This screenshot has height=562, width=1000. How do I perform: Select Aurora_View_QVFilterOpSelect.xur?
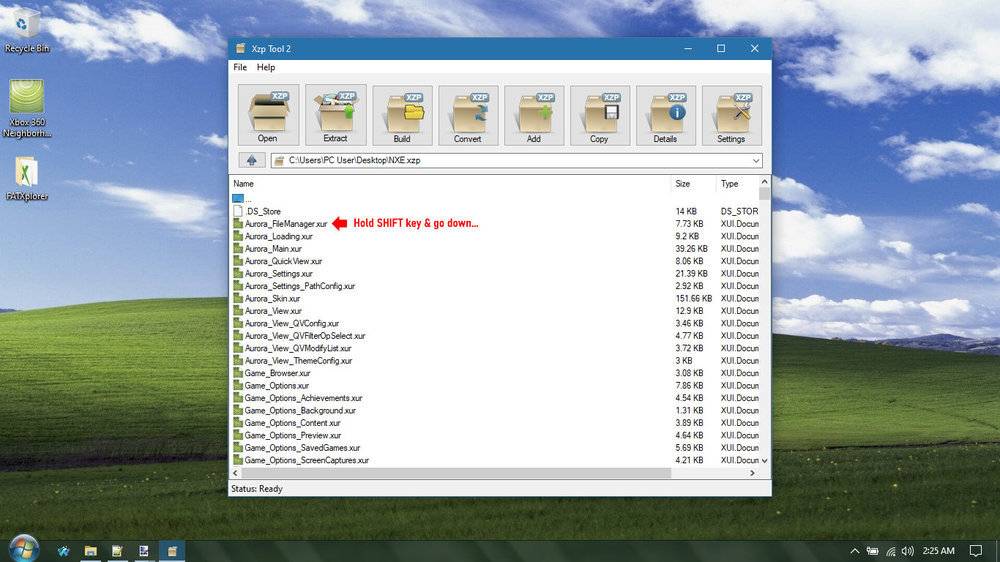point(305,336)
